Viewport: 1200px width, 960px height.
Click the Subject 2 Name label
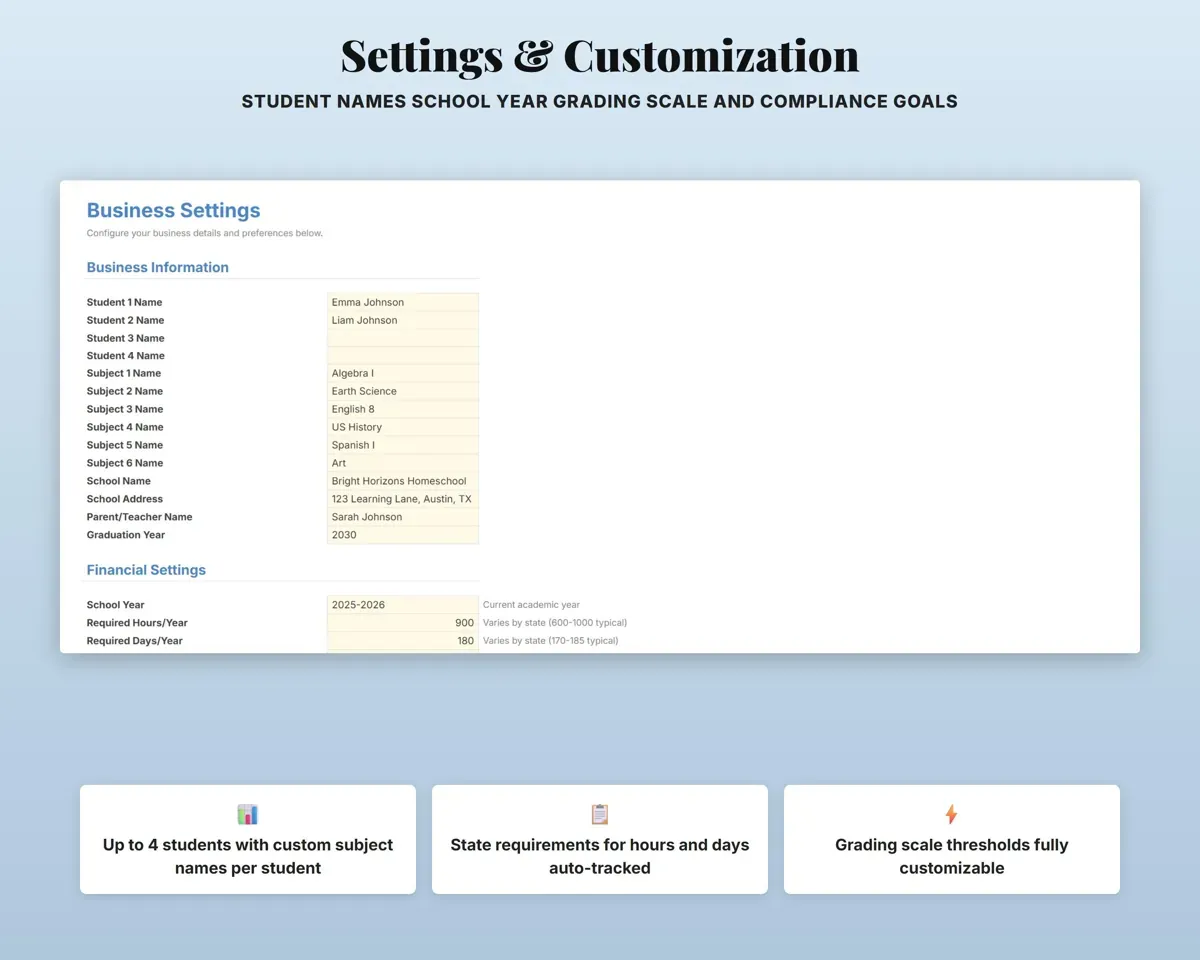point(124,392)
